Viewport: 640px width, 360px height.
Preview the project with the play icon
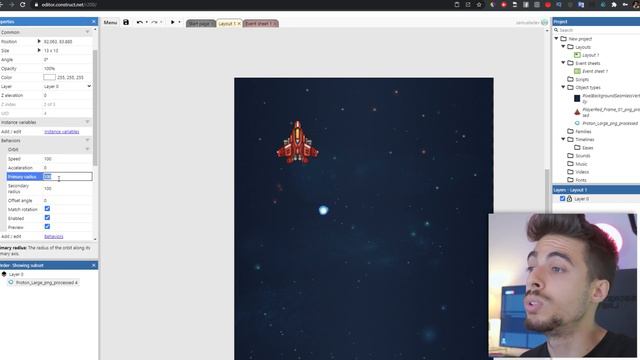(x=172, y=22)
